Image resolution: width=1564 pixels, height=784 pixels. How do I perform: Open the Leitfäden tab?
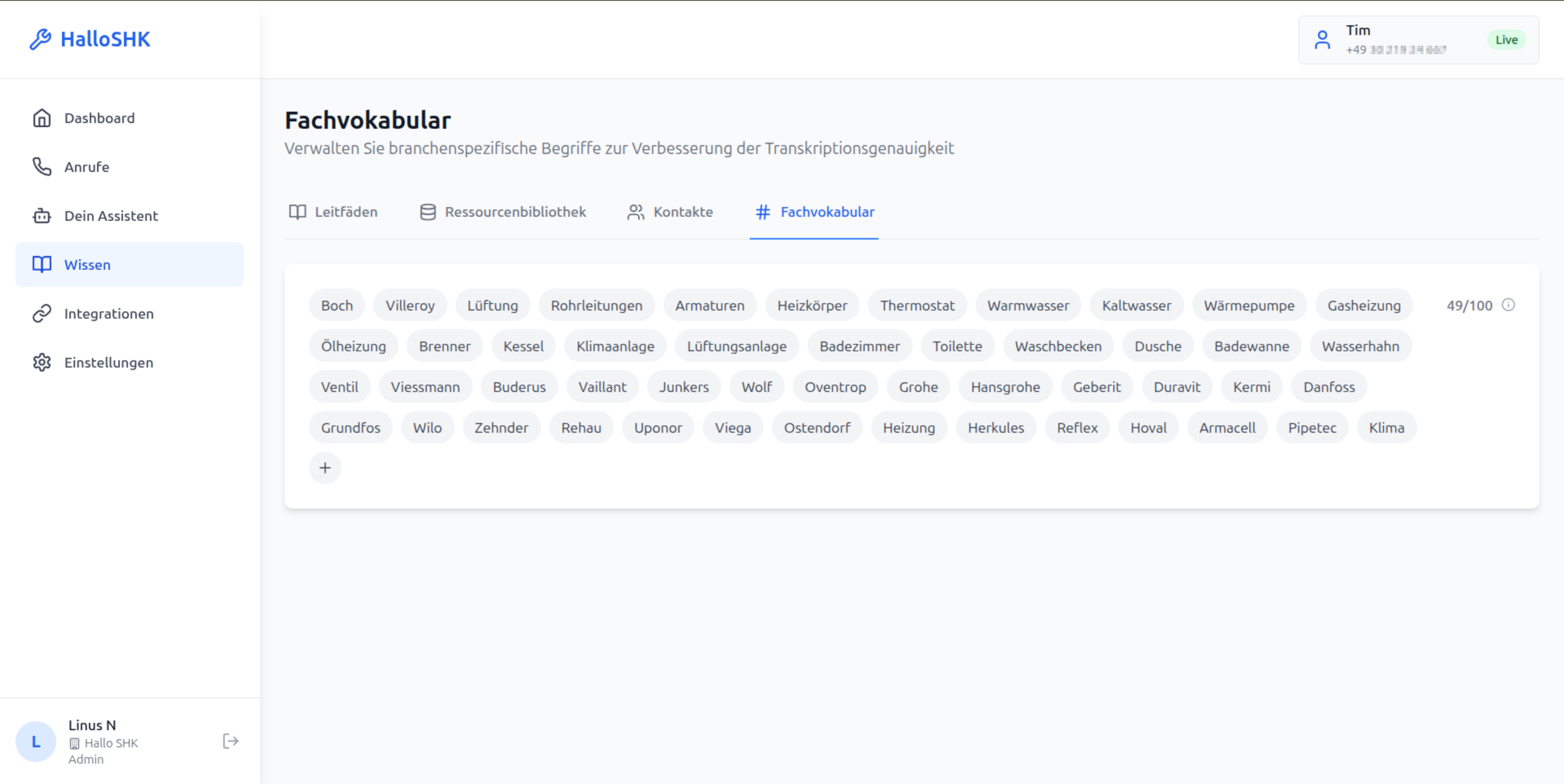click(x=333, y=212)
